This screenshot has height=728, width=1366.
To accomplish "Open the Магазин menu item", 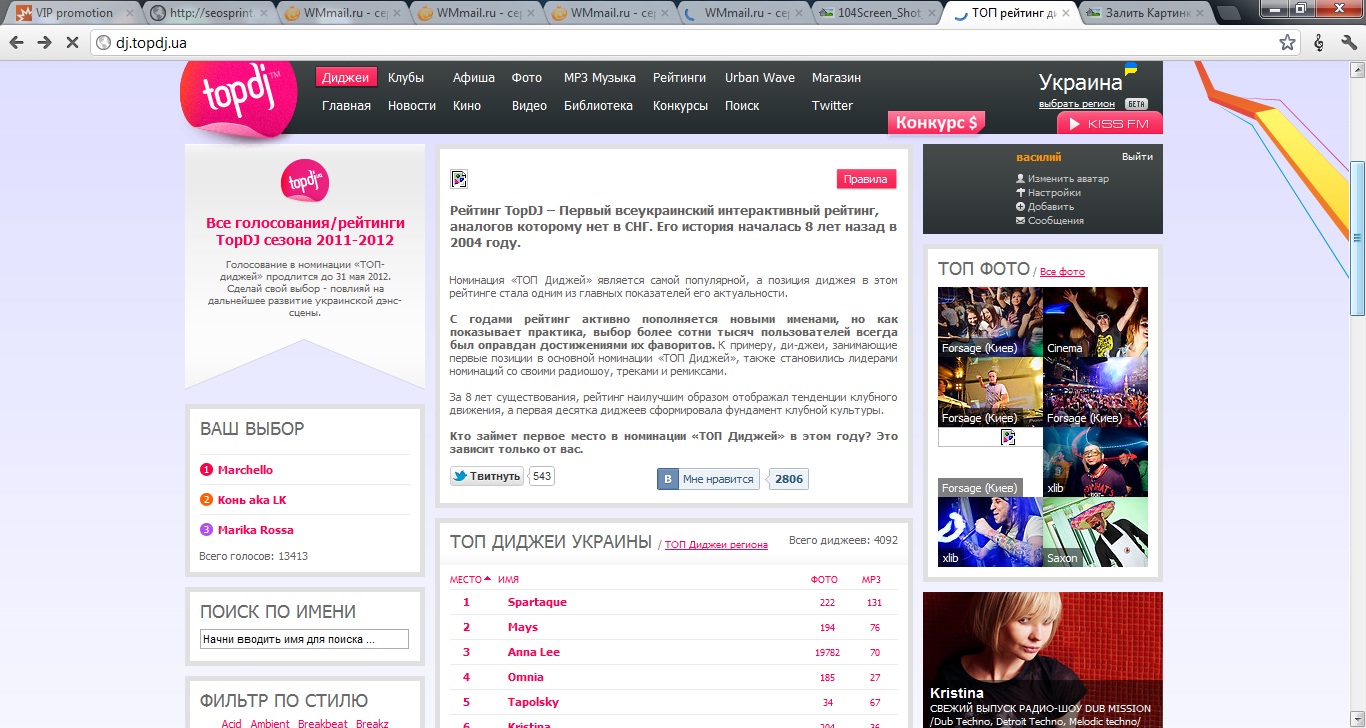I will click(836, 78).
